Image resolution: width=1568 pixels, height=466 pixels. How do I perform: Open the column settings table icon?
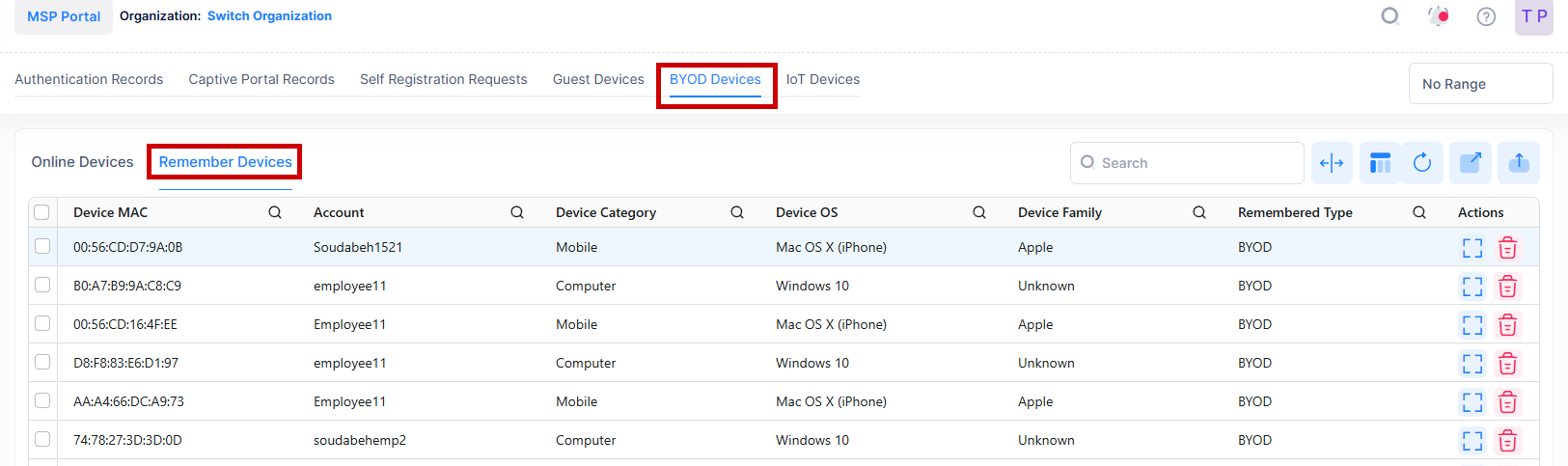click(x=1380, y=163)
